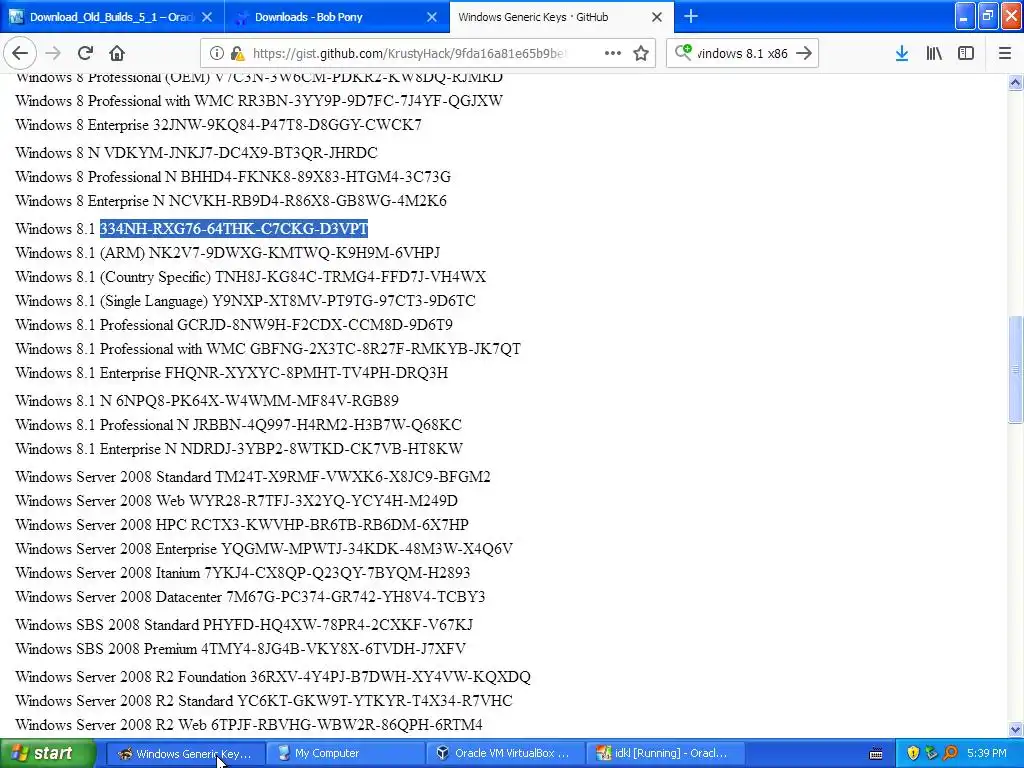This screenshot has width=1024, height=768.
Task: Click Windows 8.1 N 6NPQ8 key line
Action: (x=207, y=400)
